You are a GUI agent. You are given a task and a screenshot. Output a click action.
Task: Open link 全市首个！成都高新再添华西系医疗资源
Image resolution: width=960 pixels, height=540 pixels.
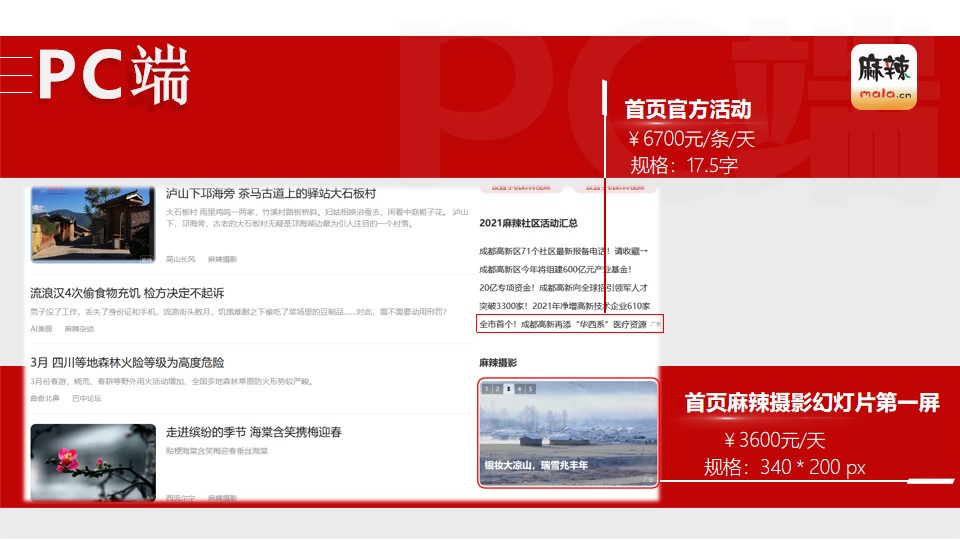click(563, 324)
